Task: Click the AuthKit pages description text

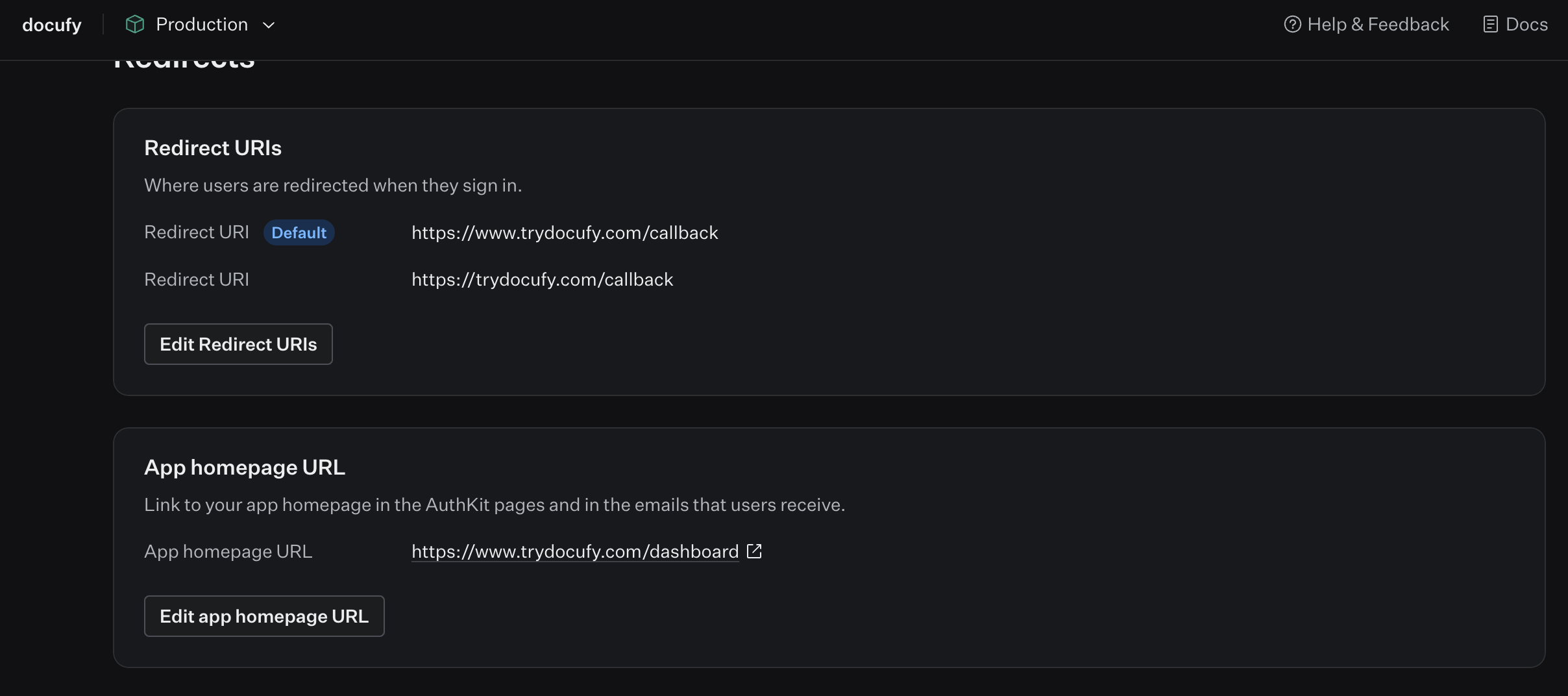Action: click(x=495, y=505)
